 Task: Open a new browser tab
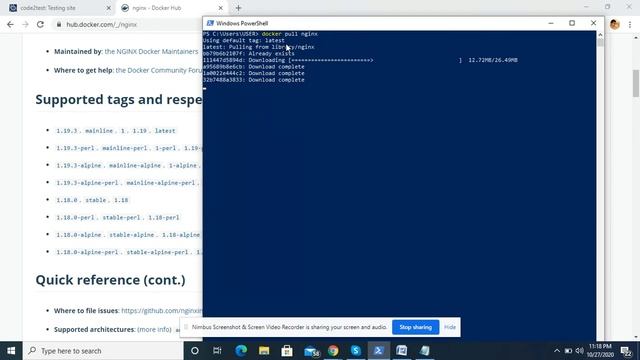click(238, 8)
